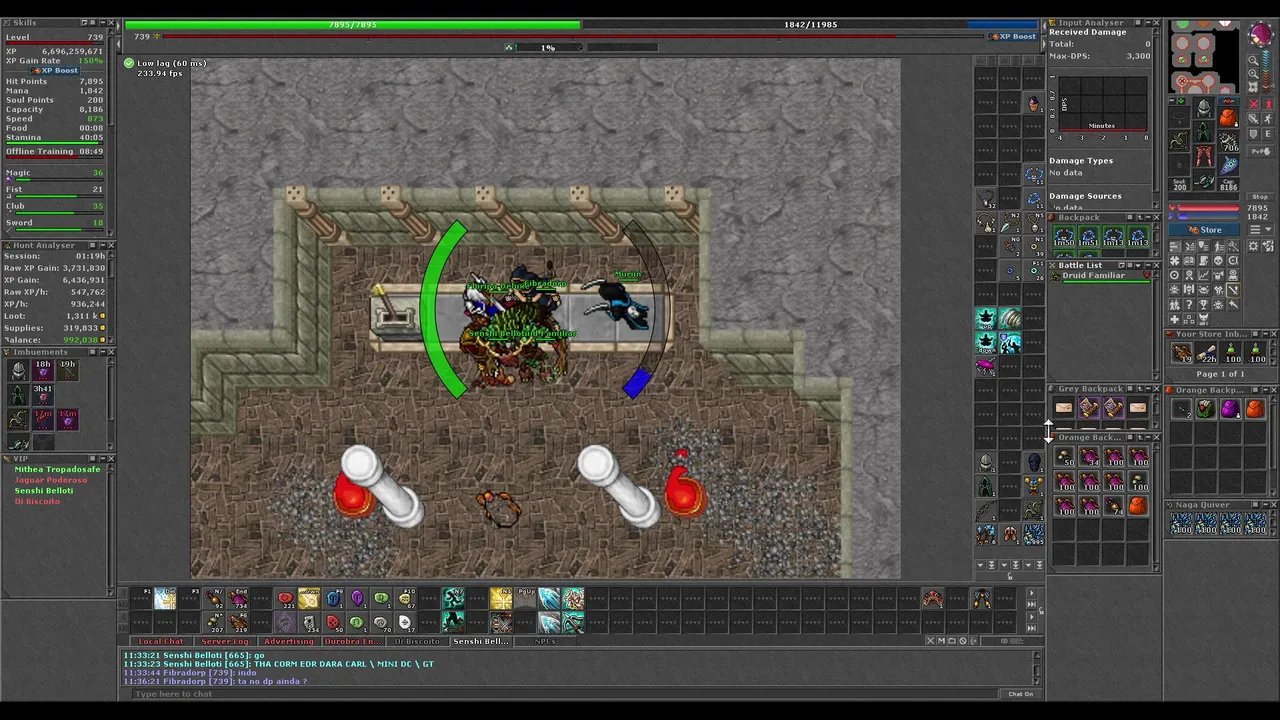Open the trophy icon in sidebar grid
This screenshot has height=720, width=1280.
(x=1204, y=305)
